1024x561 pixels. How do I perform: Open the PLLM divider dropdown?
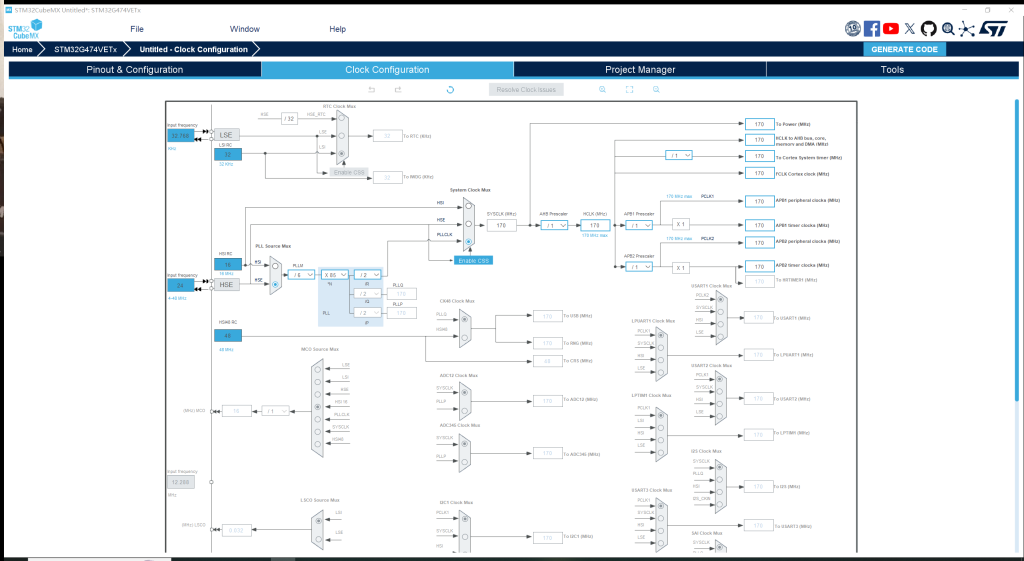click(x=301, y=275)
